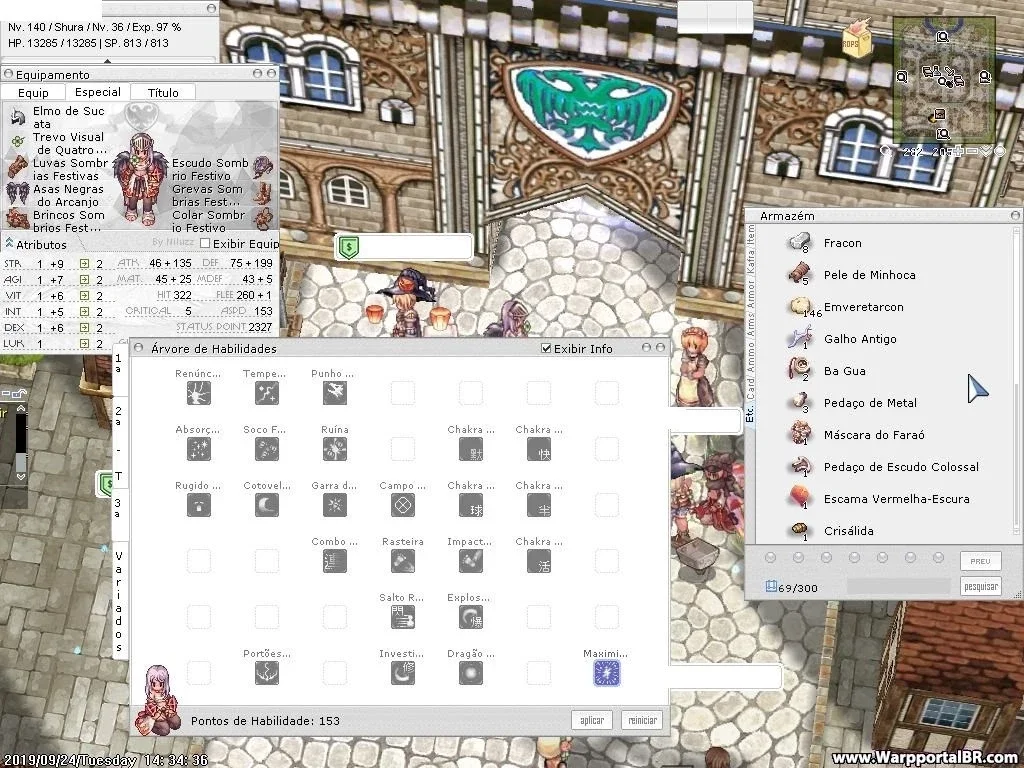Increase STR with its arrow button
1024x768 pixels.
point(84,263)
